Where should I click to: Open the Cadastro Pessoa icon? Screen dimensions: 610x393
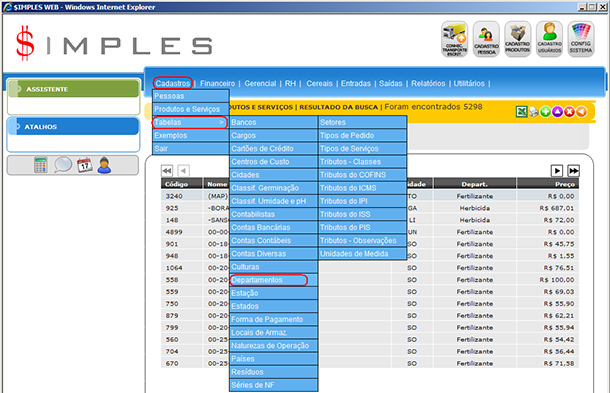click(x=486, y=39)
